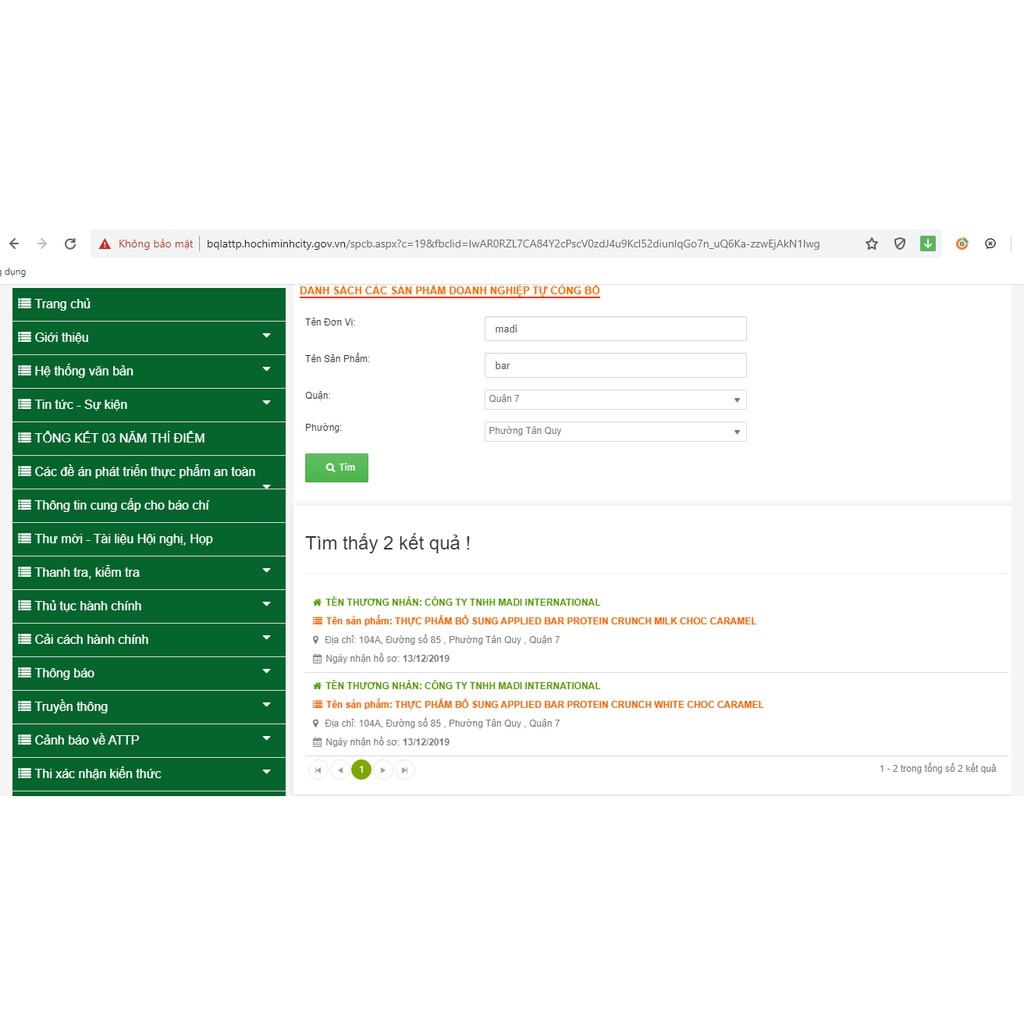This screenshot has height=1024, width=1024.
Task: Expand the Hệ thống văn bản arrow
Action: (266, 369)
